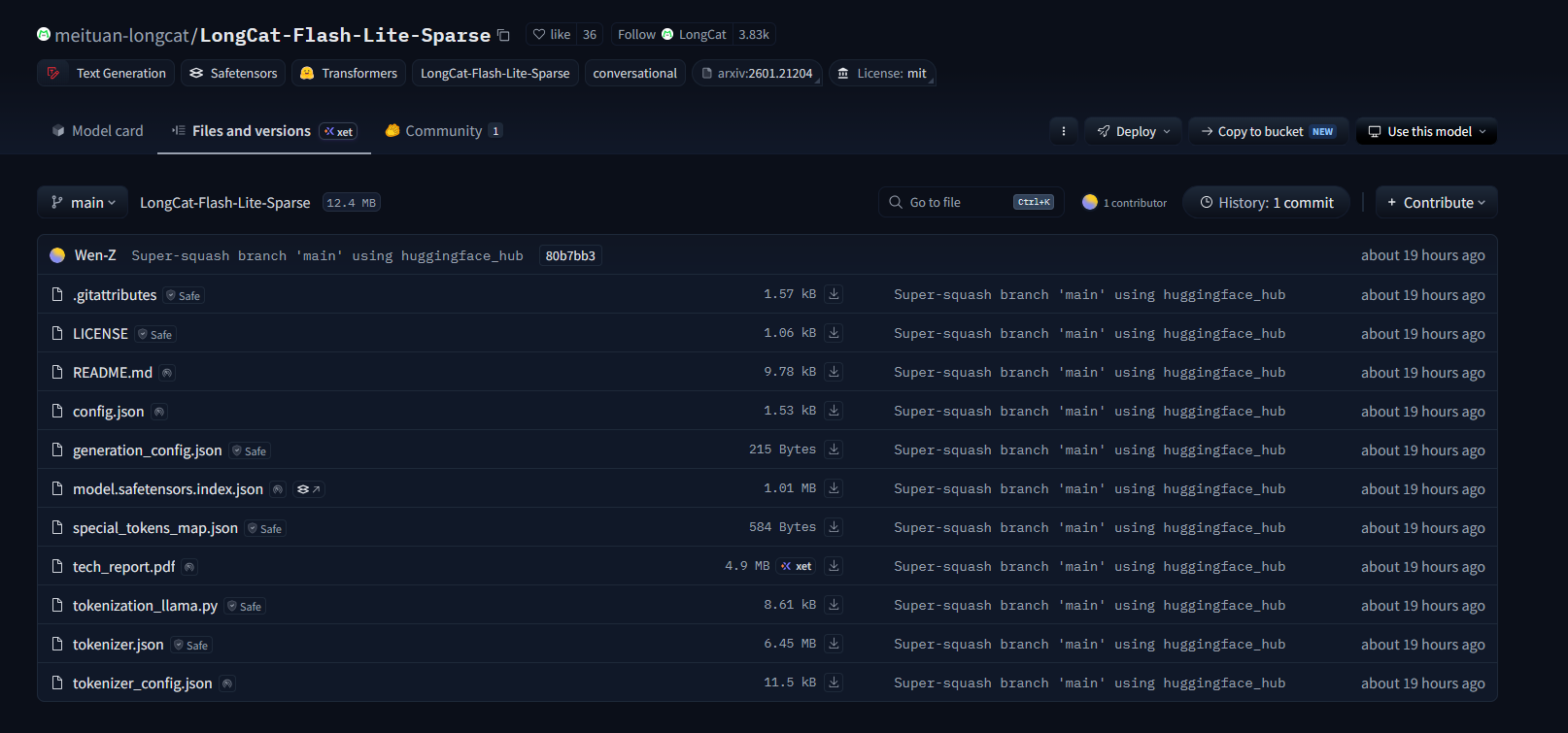The width and height of the screenshot is (1568, 733).
Task: View the 1 contributor list
Action: [x=1125, y=202]
